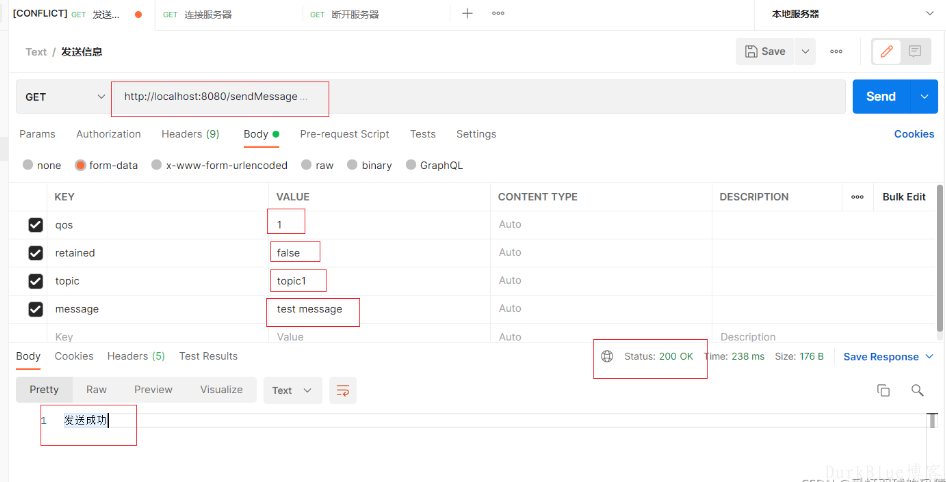946x482 pixels.
Task: Click the Text breadcrumb link
Action: (x=36, y=52)
